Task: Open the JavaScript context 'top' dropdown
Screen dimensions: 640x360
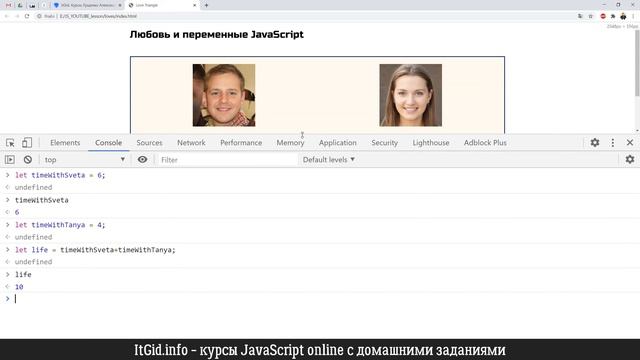Action: pos(85,160)
